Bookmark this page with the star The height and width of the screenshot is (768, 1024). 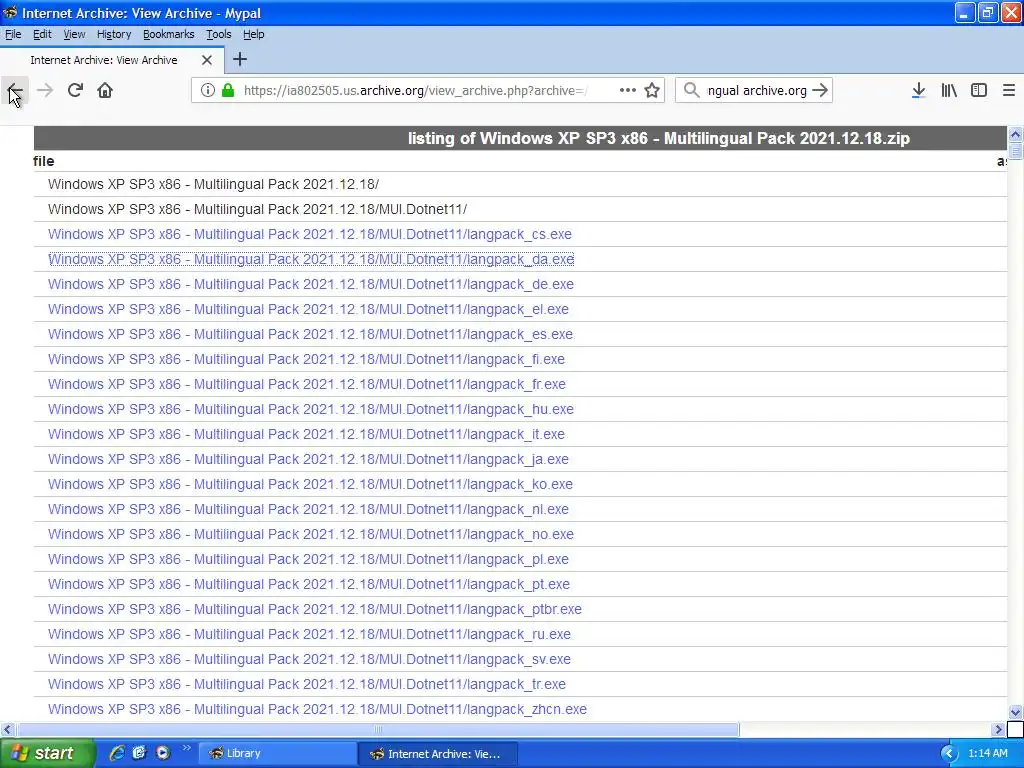[x=652, y=90]
